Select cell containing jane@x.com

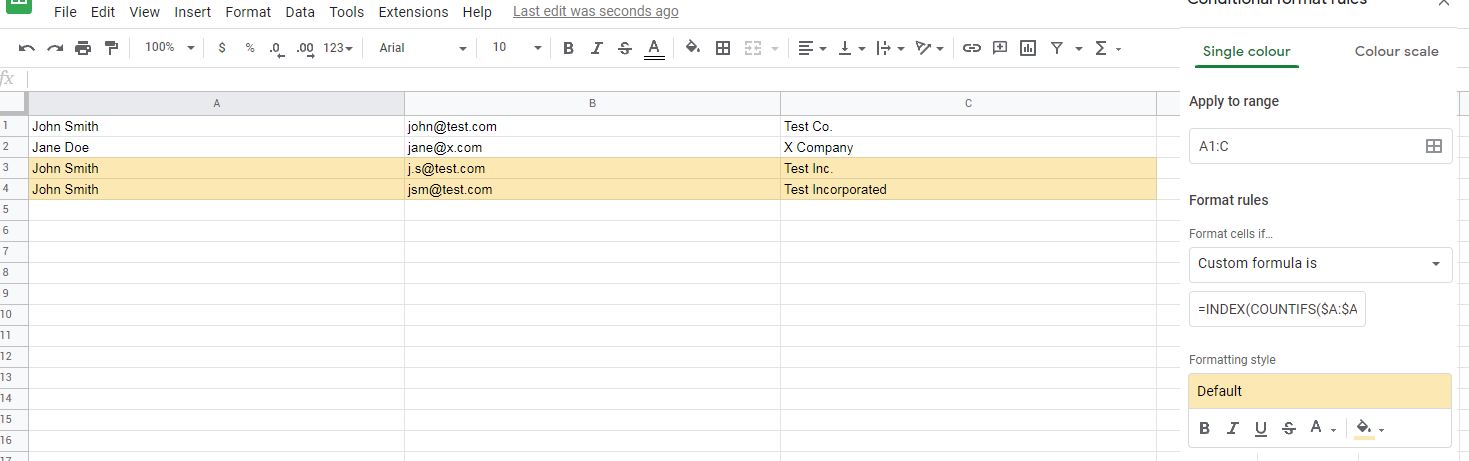592,147
